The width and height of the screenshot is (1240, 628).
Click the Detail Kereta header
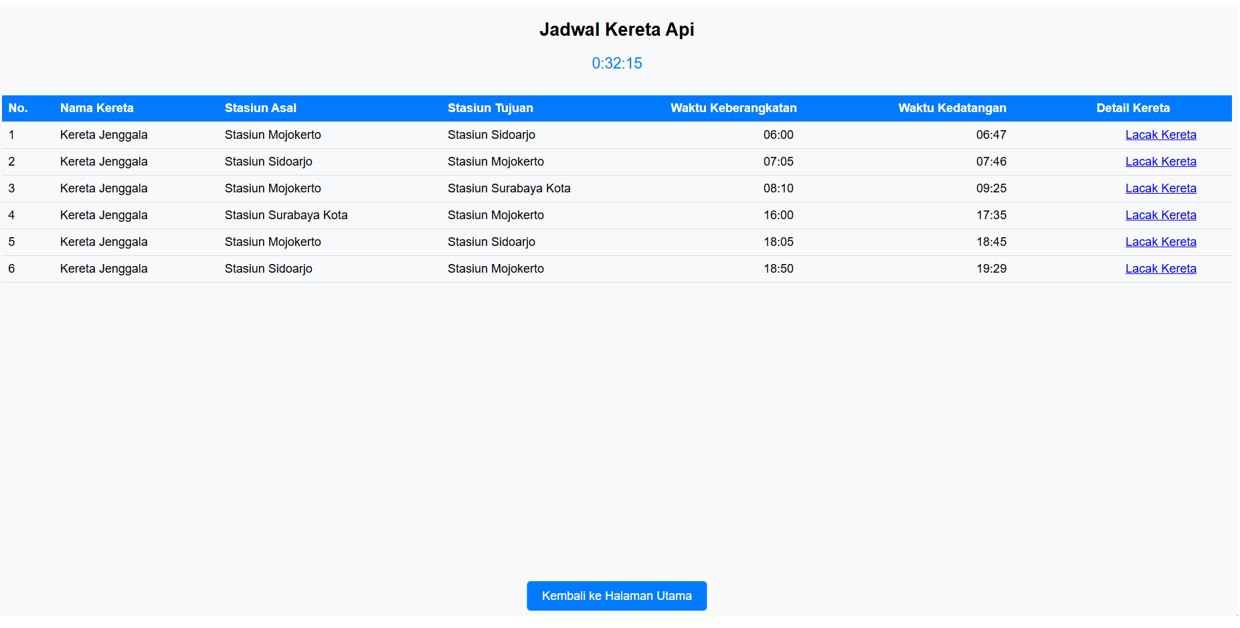coord(1132,108)
